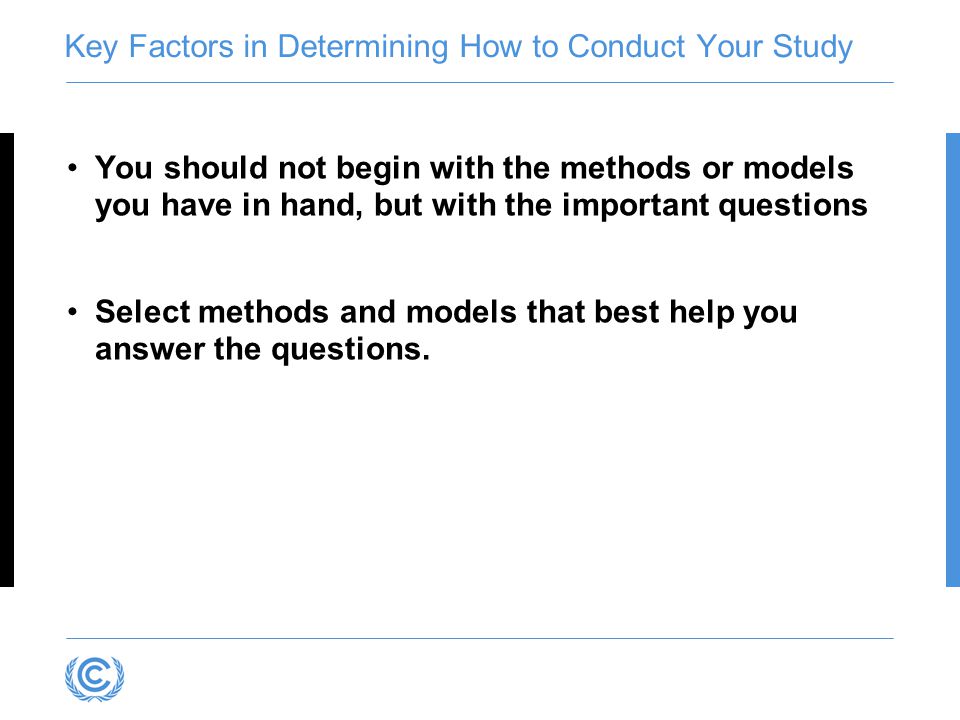Click the first bullet point dot

click(x=73, y=167)
